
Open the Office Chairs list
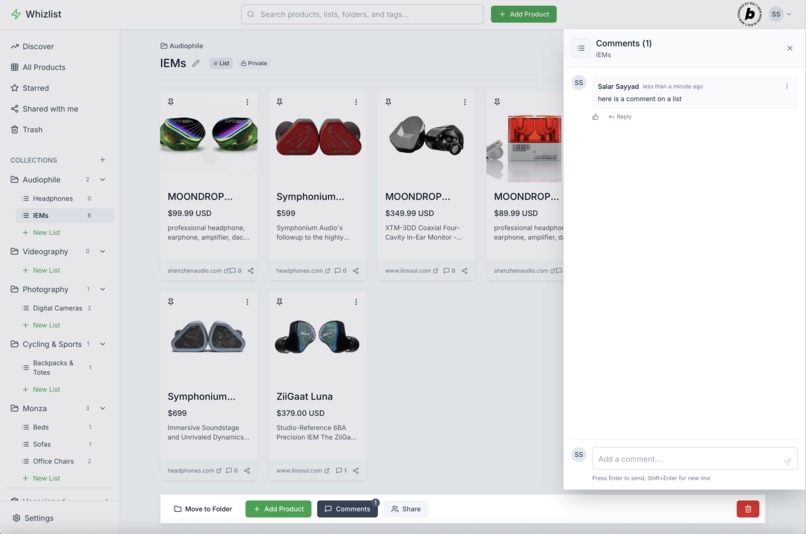coord(65,461)
